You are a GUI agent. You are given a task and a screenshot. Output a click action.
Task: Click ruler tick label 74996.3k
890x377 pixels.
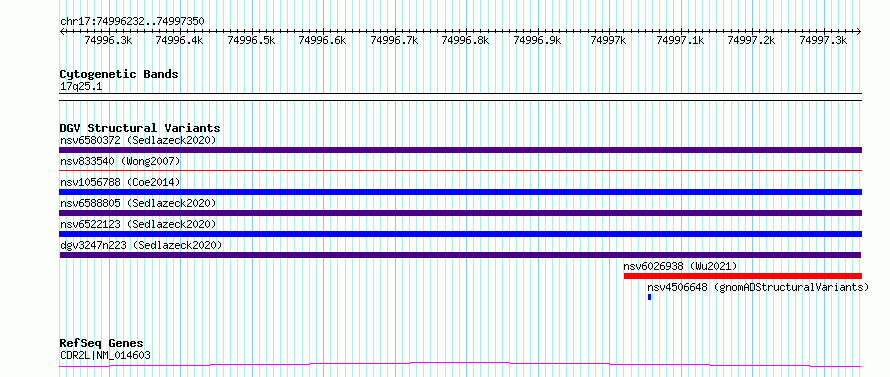[108, 40]
